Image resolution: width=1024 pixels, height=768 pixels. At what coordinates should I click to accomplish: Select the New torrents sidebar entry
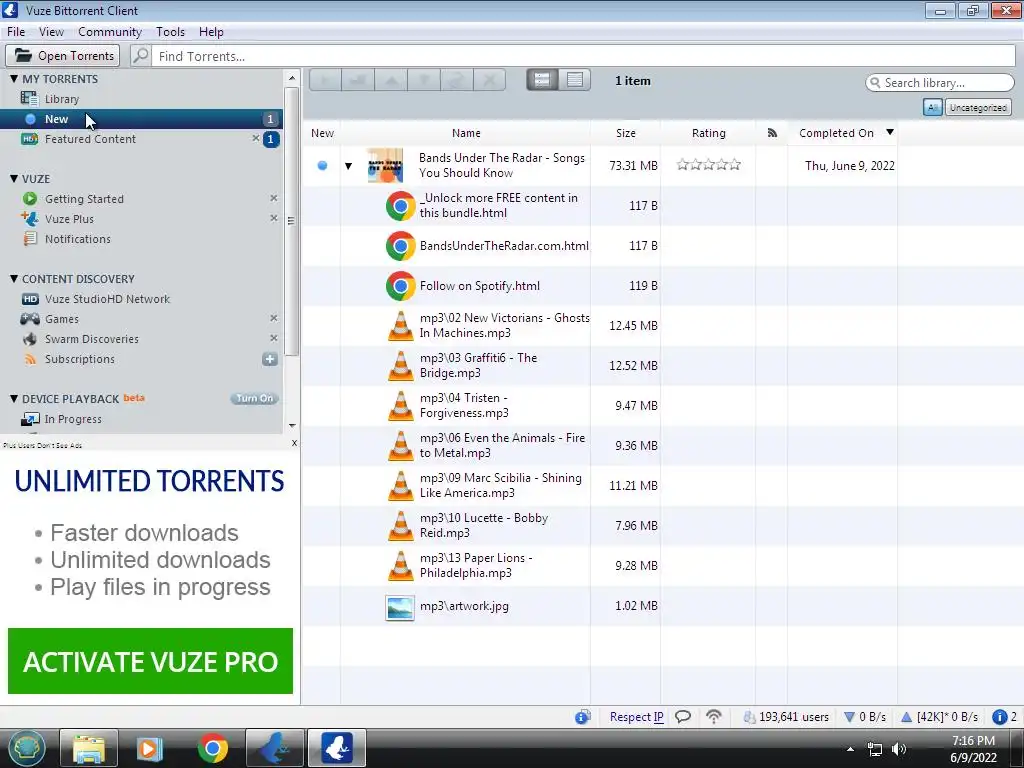click(141, 119)
